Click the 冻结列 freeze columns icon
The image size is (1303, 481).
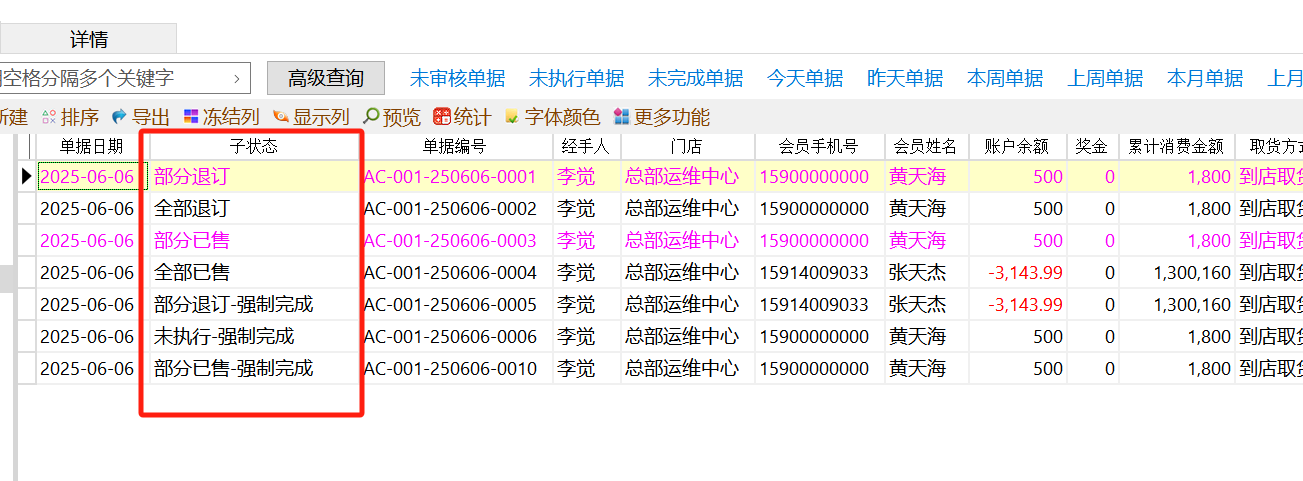coord(191,117)
